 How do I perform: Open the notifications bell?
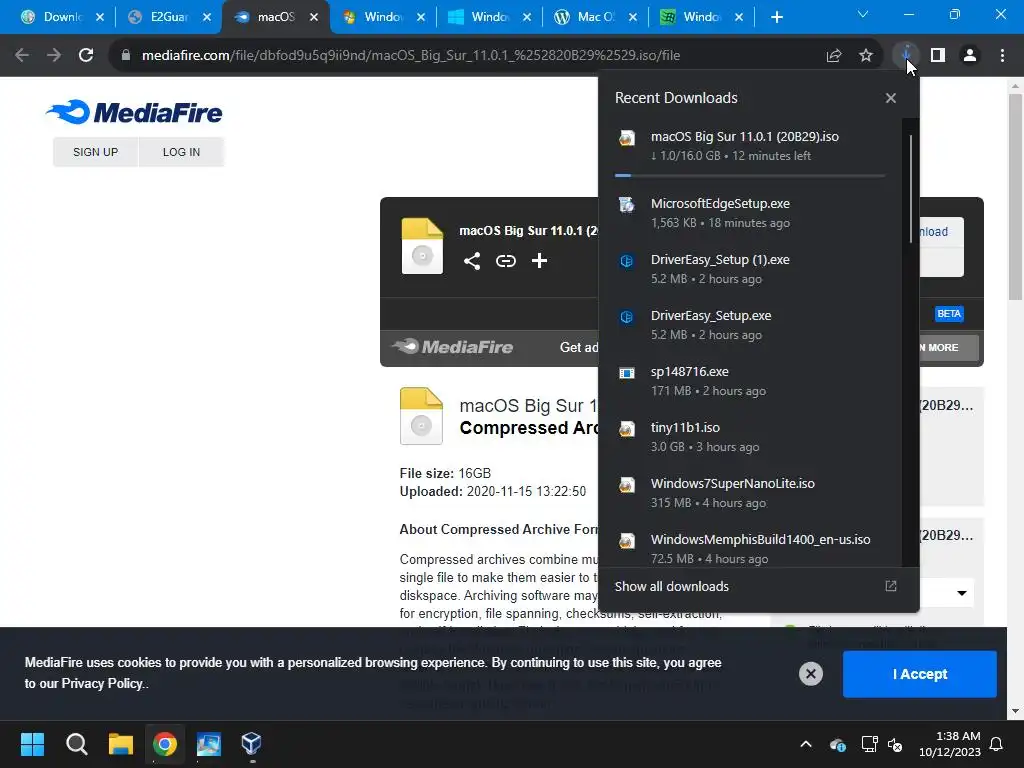coord(997,744)
